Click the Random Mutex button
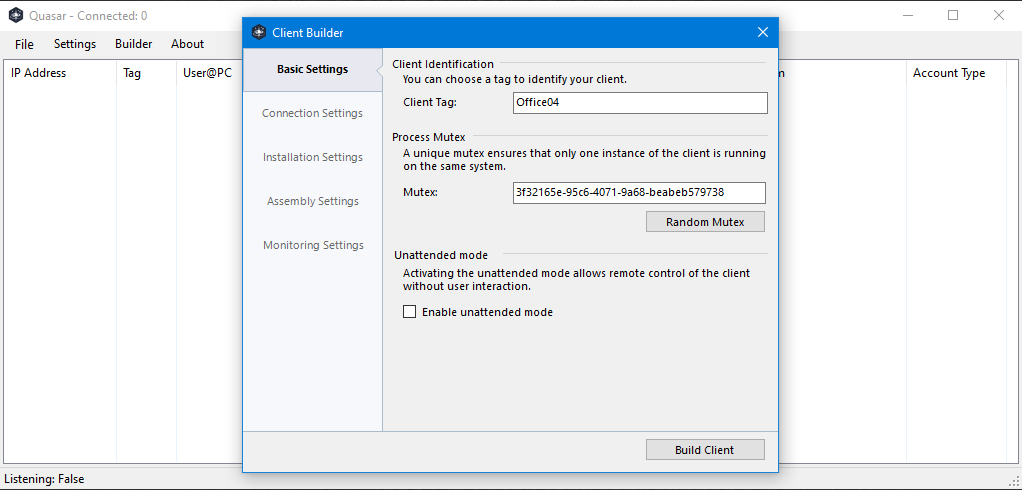Image resolution: width=1022 pixels, height=490 pixels. point(705,222)
